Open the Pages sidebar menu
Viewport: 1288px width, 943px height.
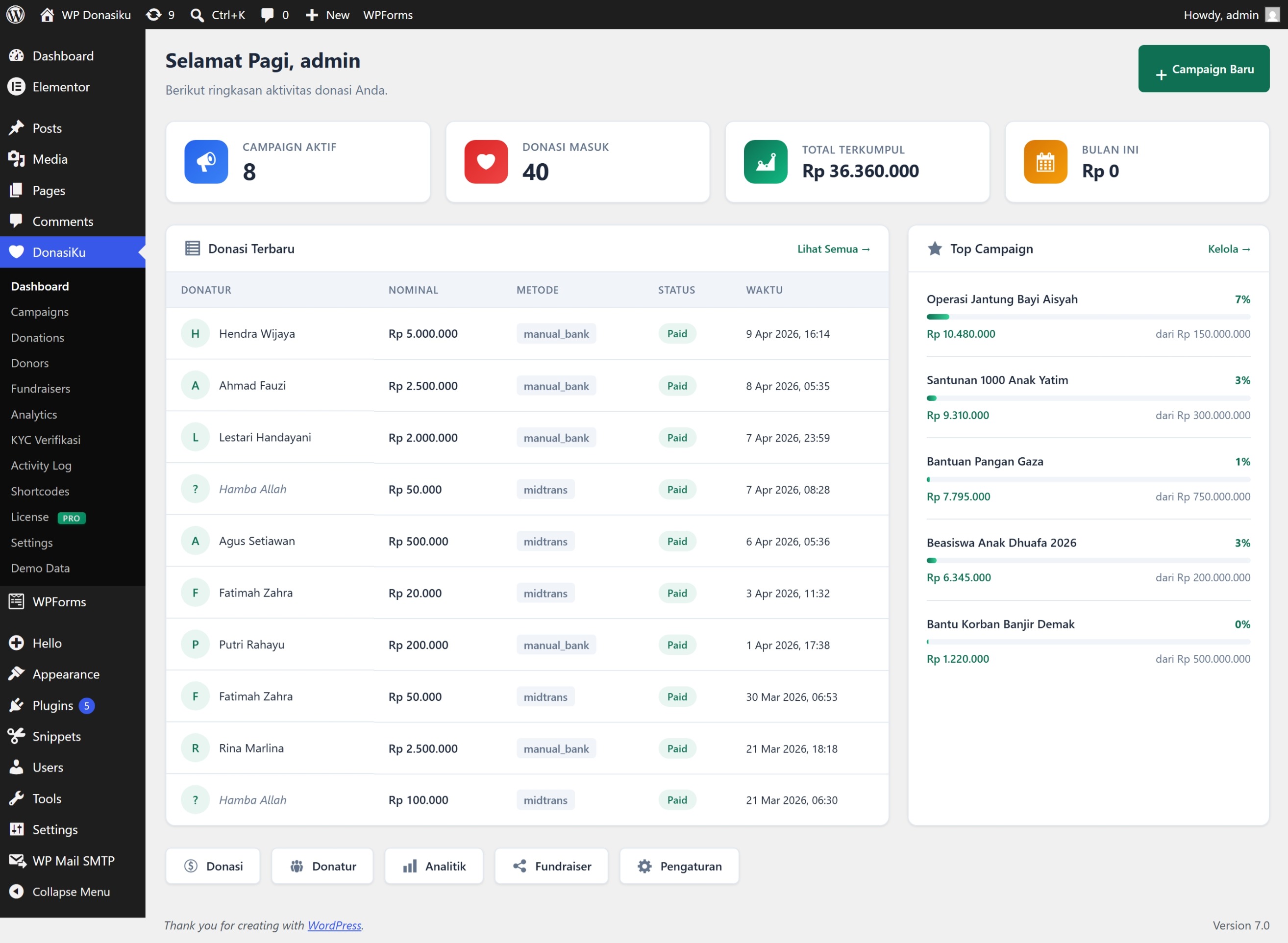click(73, 190)
